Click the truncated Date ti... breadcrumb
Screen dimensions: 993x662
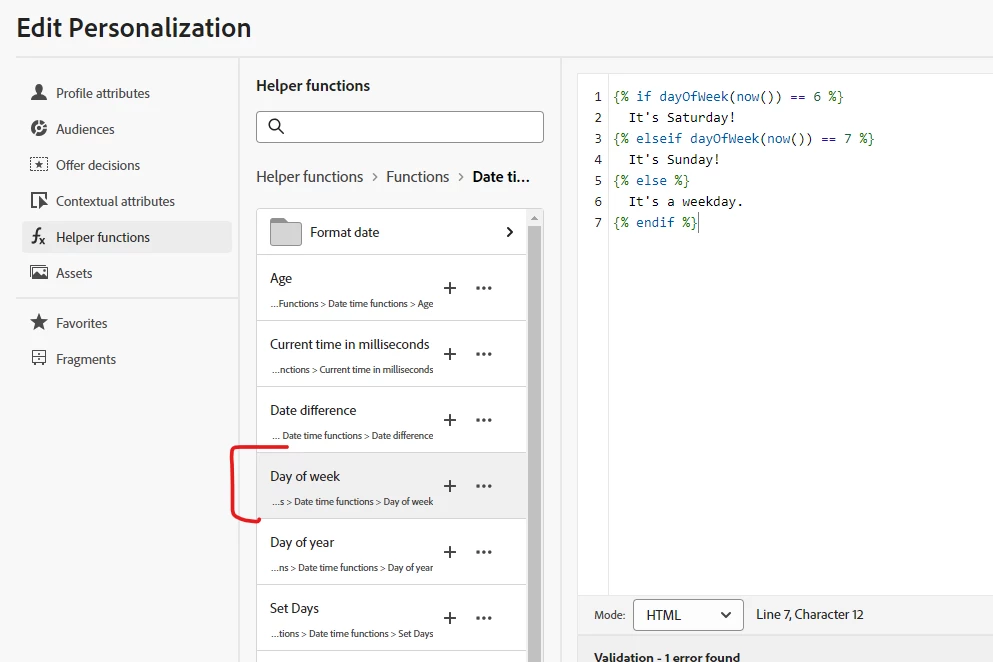coord(501,177)
